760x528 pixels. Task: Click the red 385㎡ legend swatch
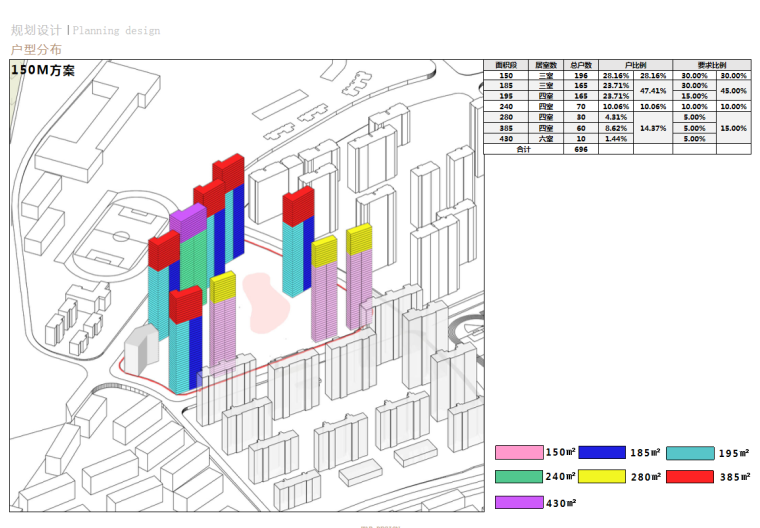click(689, 477)
